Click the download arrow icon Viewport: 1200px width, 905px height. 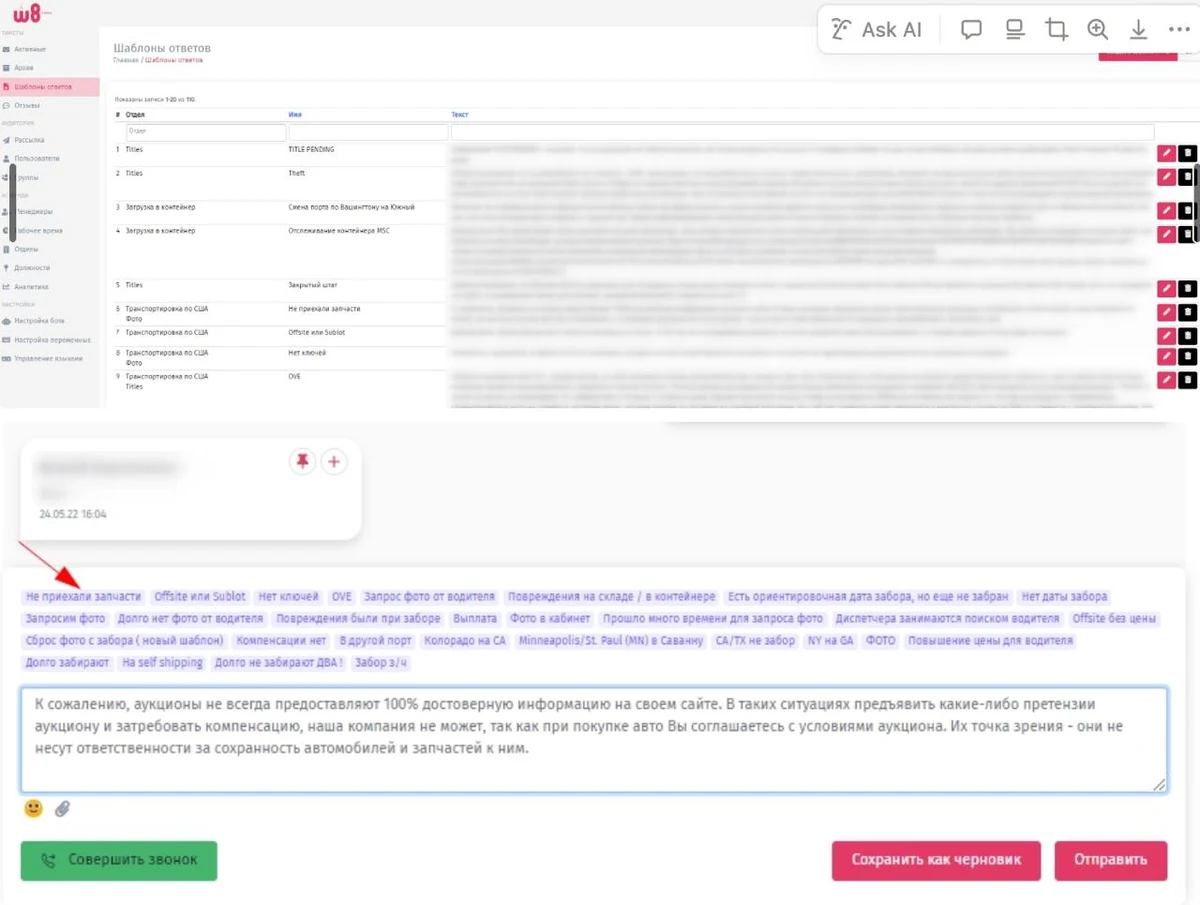pyautogui.click(x=1138, y=30)
